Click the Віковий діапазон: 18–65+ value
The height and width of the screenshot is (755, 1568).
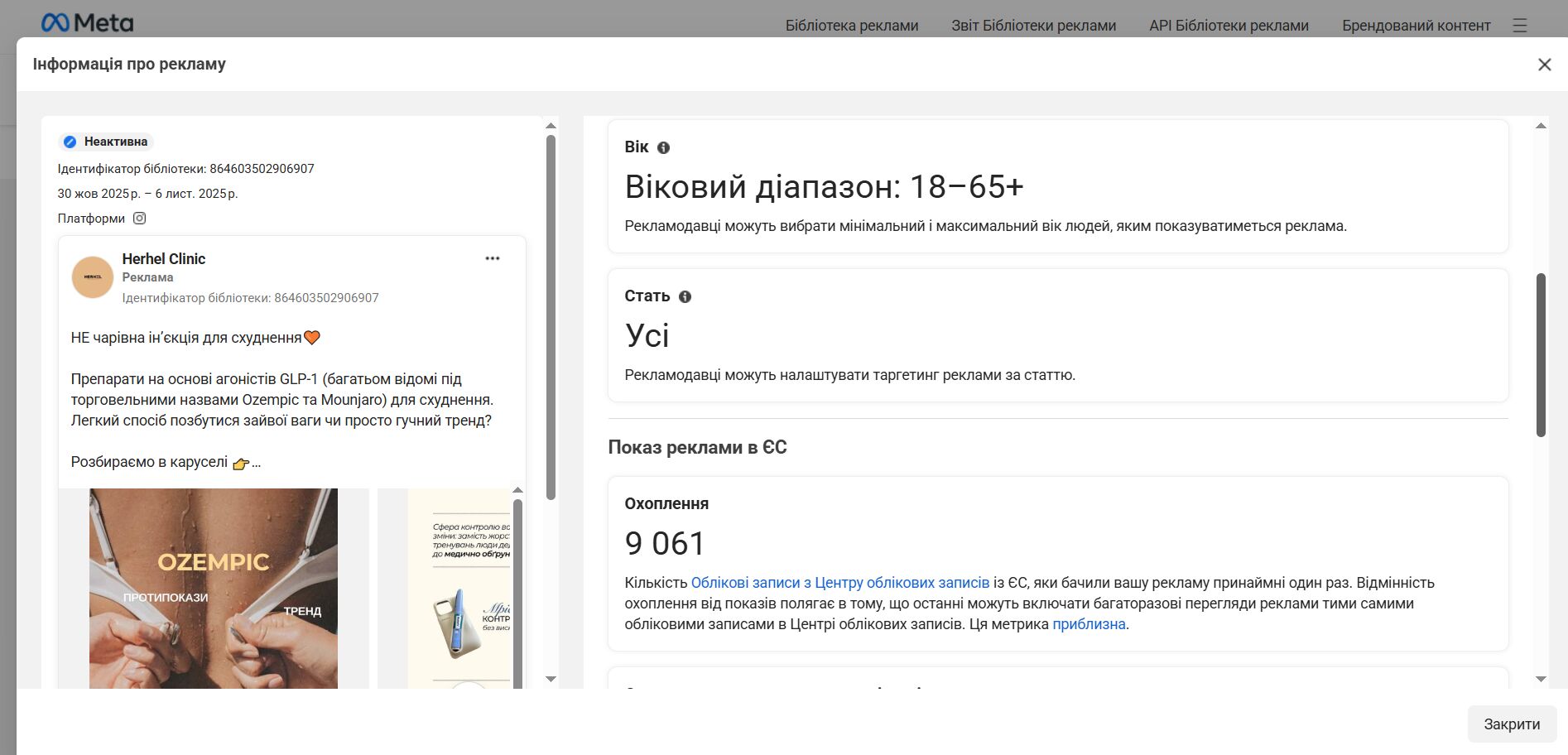825,187
